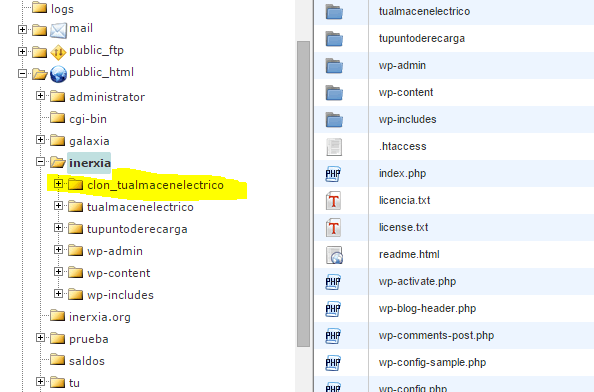This screenshot has width=594, height=392.
Task: Click the .htaccess file icon
Action: [334, 147]
